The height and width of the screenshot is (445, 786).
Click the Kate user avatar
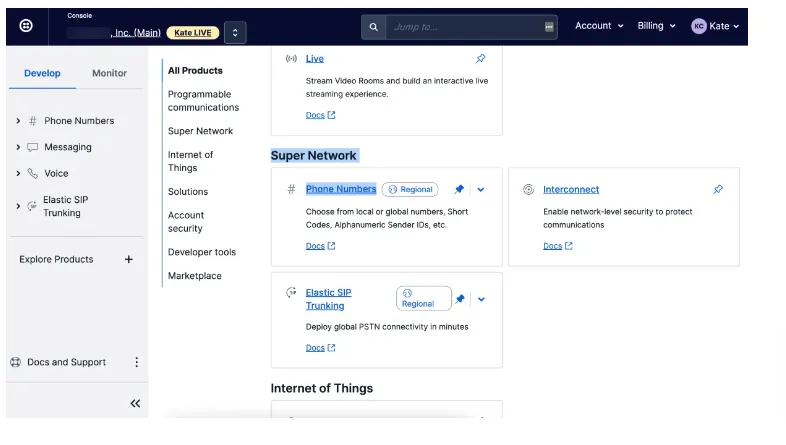pyautogui.click(x=698, y=26)
